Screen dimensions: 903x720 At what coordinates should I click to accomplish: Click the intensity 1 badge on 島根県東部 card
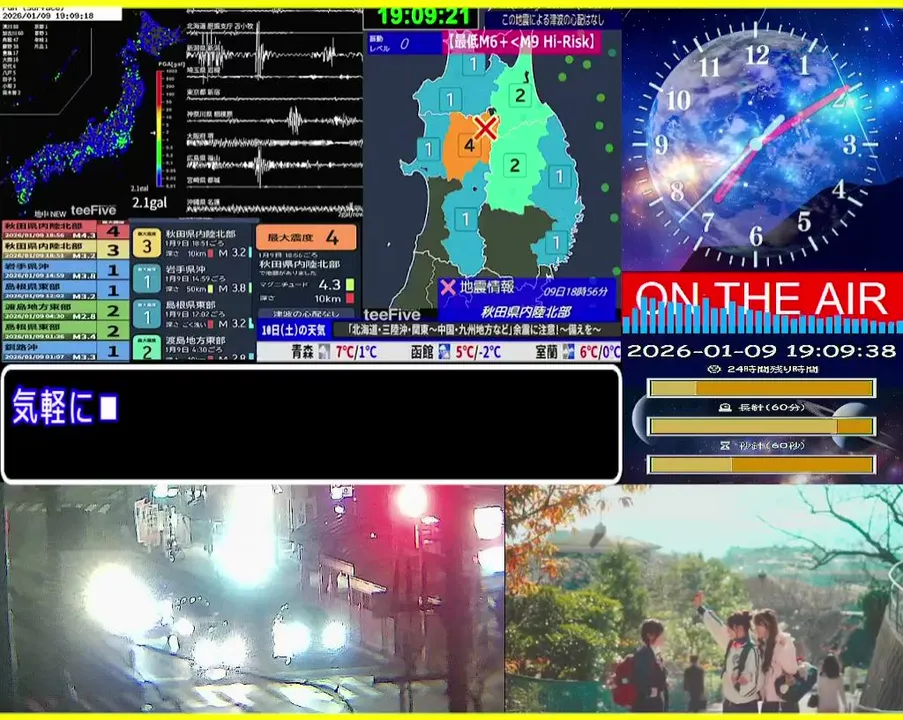tap(147, 315)
